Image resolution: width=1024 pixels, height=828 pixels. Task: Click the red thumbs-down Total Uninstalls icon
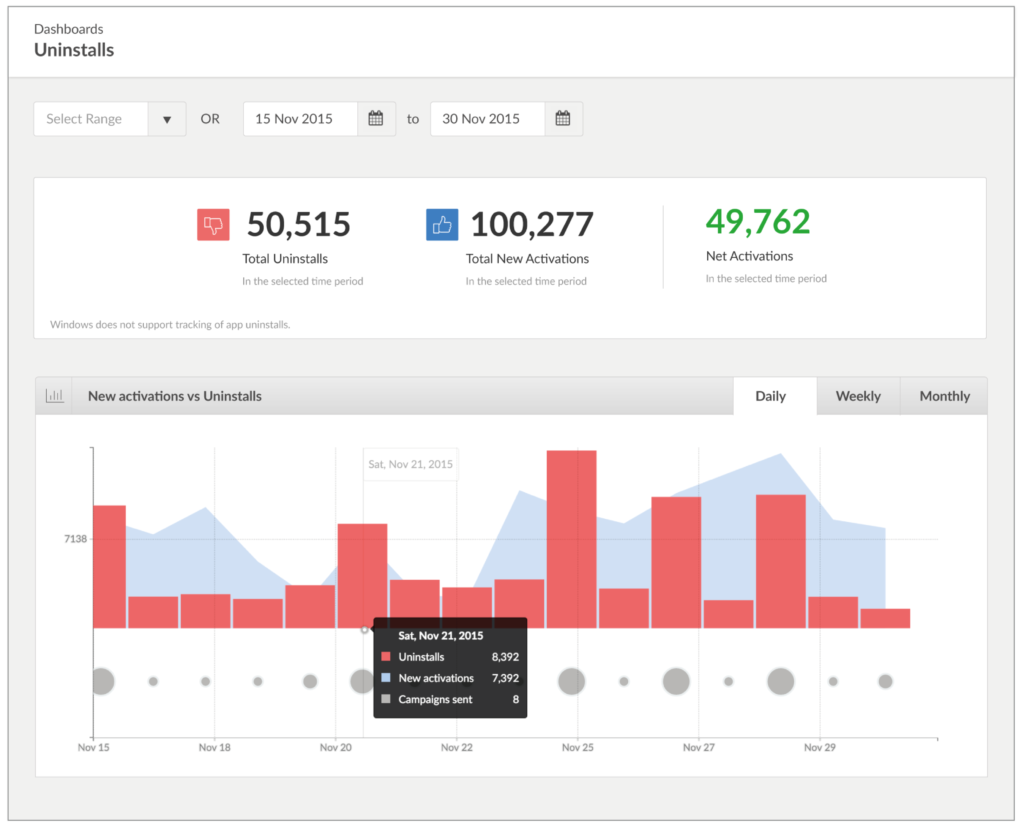coord(213,224)
